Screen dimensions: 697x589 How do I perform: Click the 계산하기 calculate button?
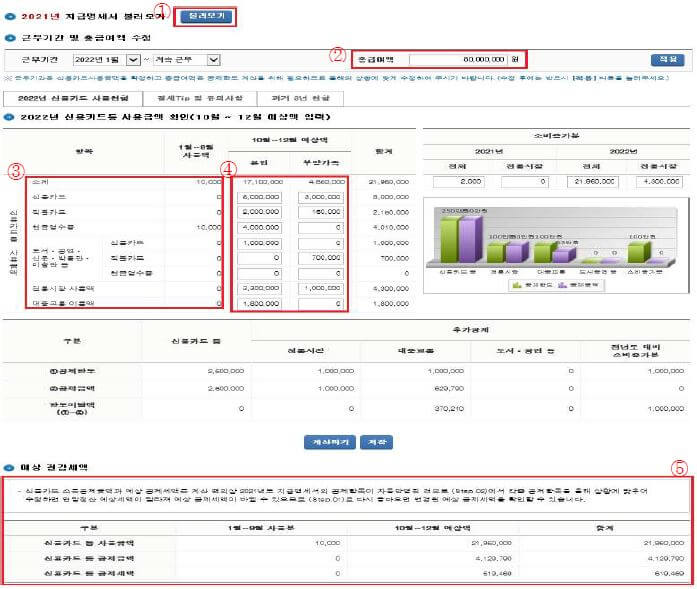tap(330, 442)
